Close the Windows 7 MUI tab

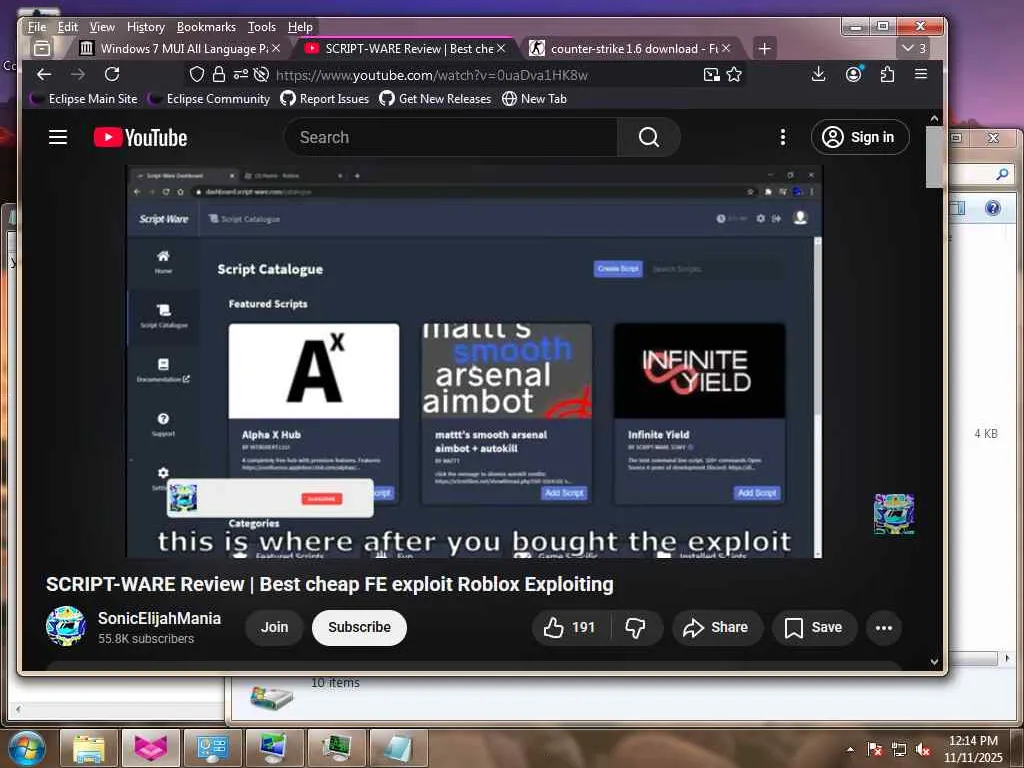(276, 48)
